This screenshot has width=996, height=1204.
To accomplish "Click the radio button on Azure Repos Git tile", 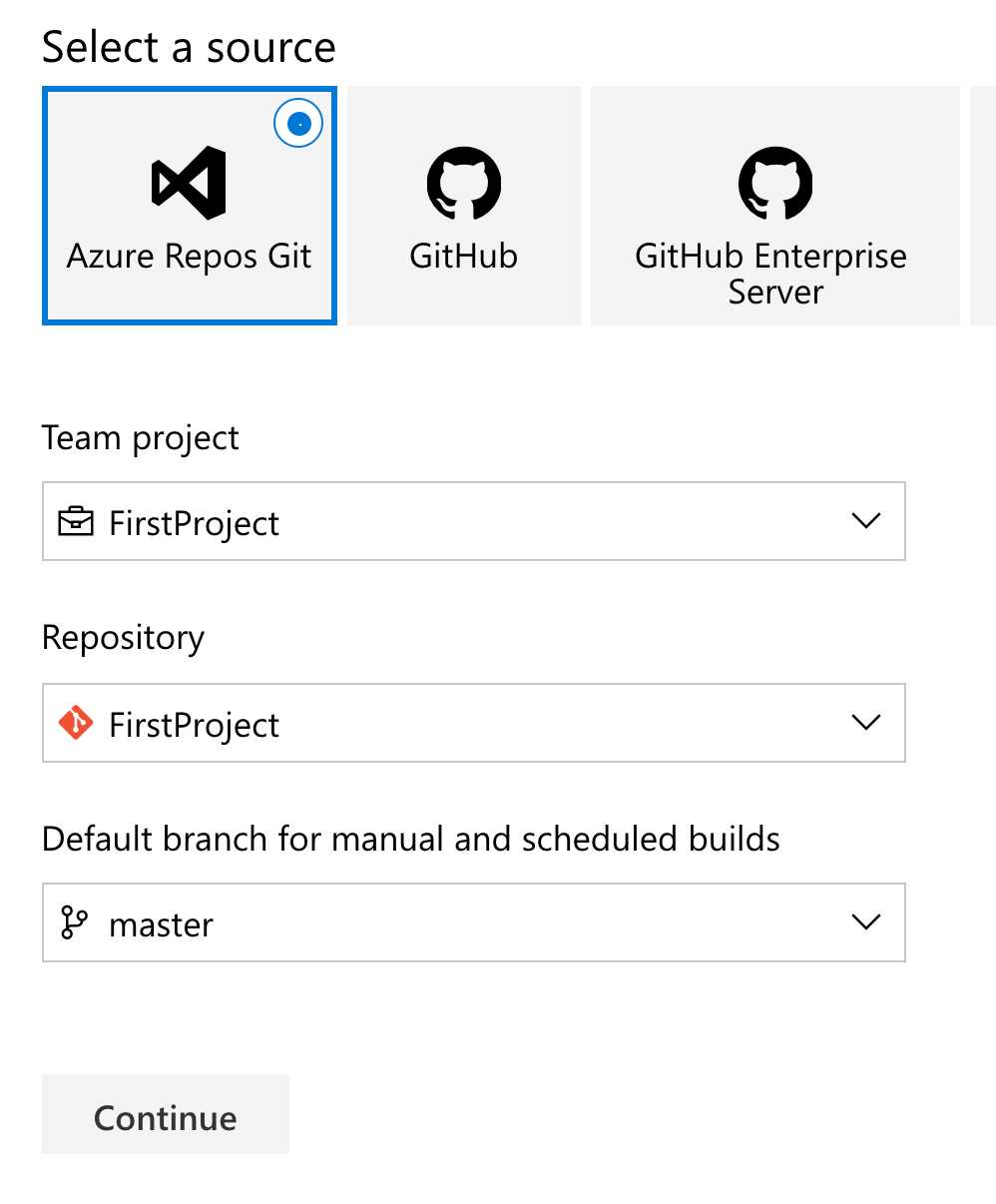I will (x=297, y=123).
